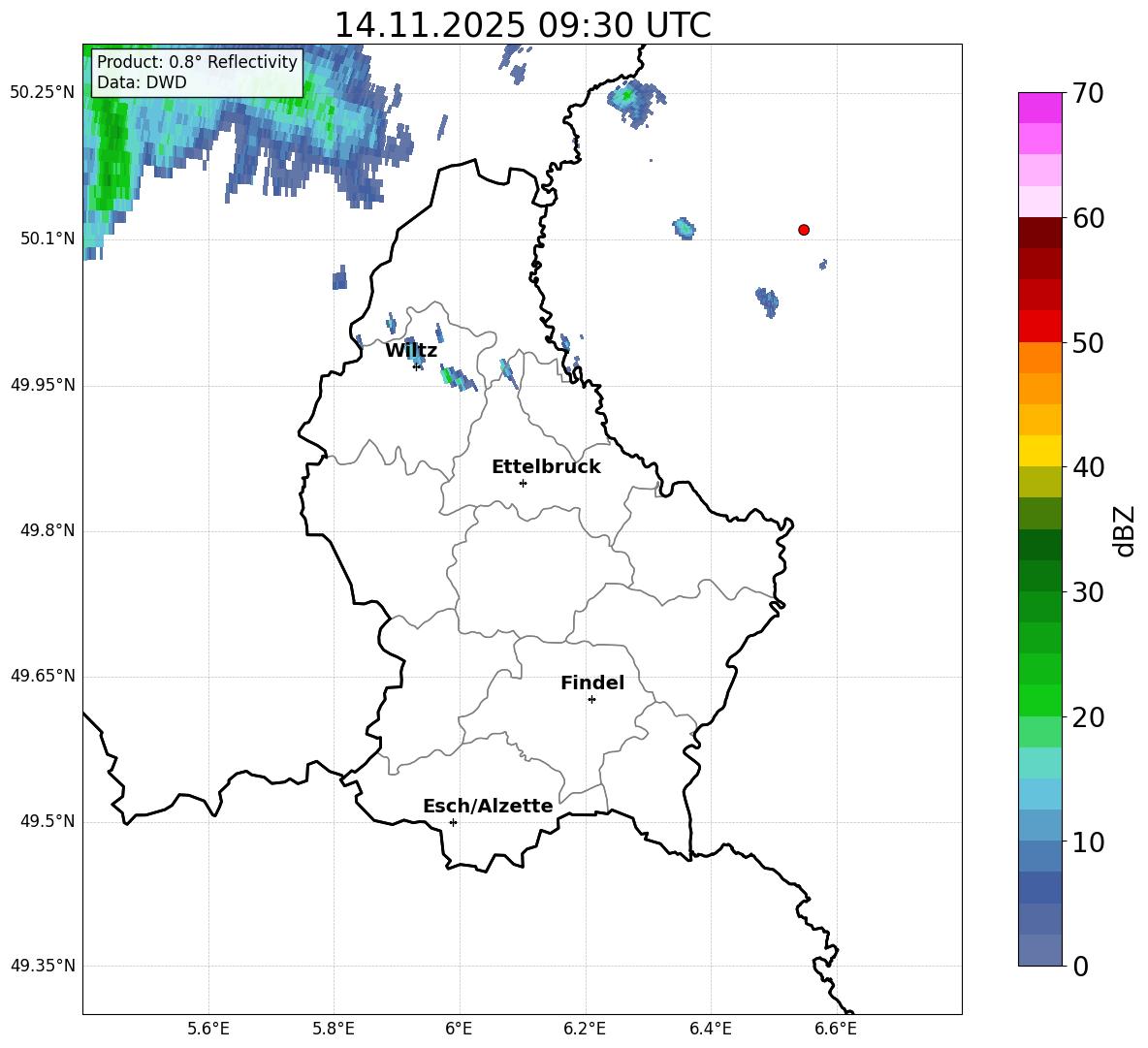Click the Esch/Alzette station cross marker
1148x1048 pixels.
click(453, 822)
